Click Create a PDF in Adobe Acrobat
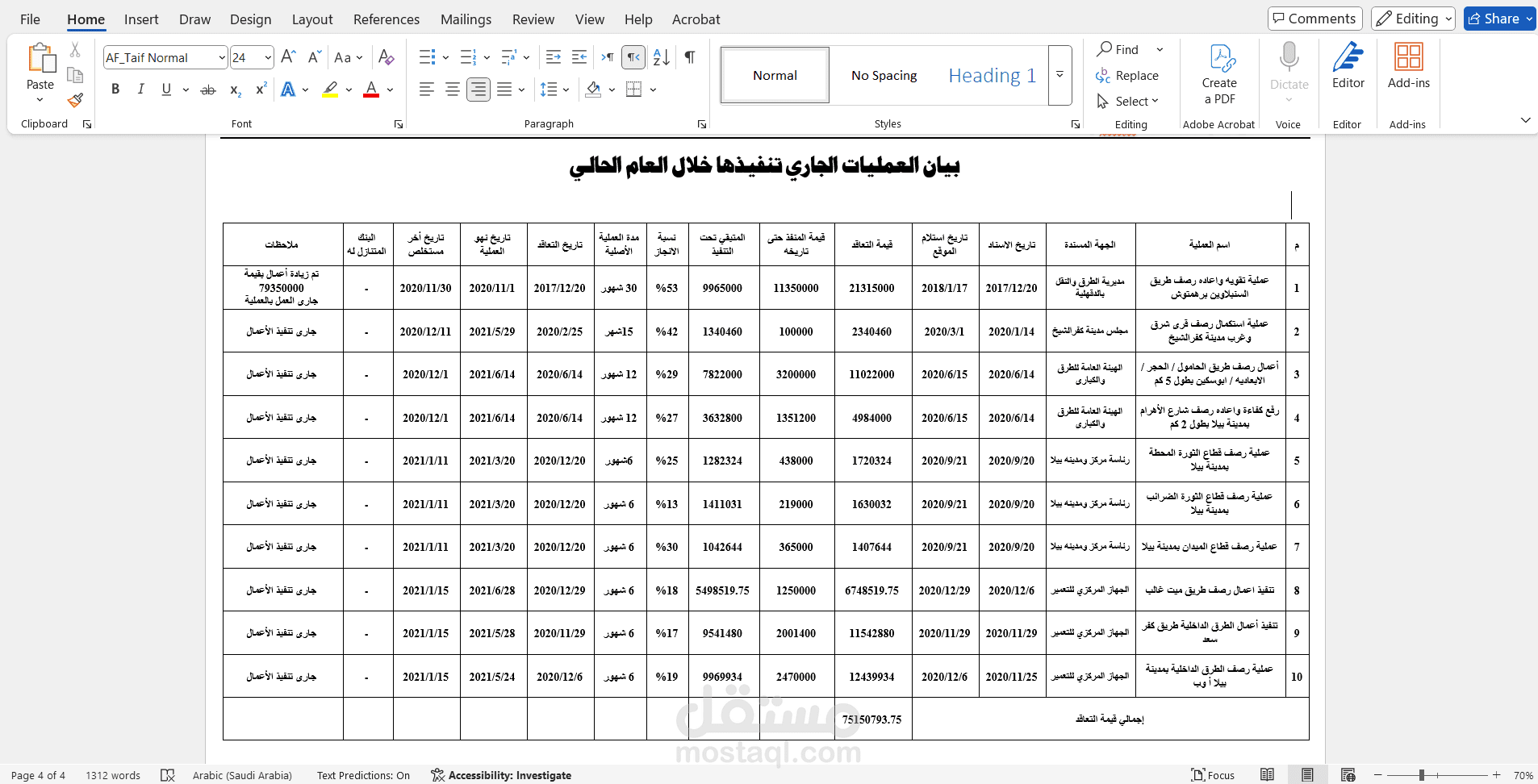1538x784 pixels. [1219, 74]
